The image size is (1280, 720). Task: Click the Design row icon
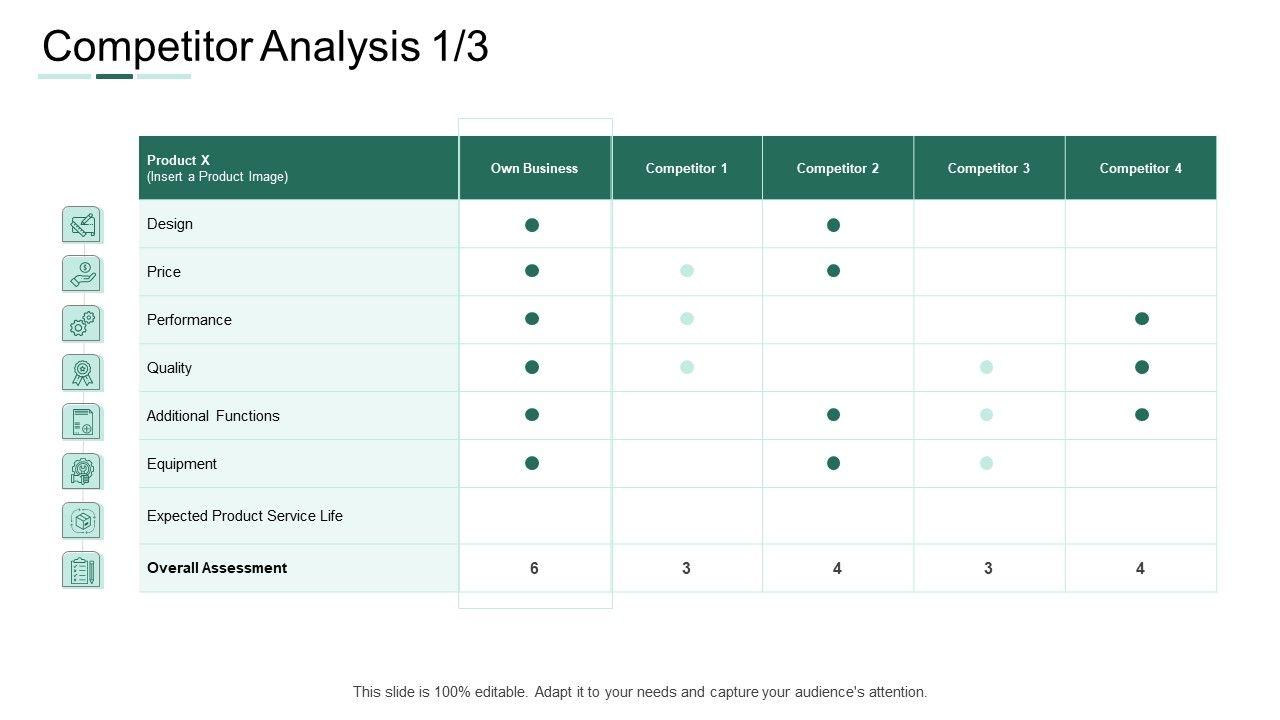[x=82, y=225]
